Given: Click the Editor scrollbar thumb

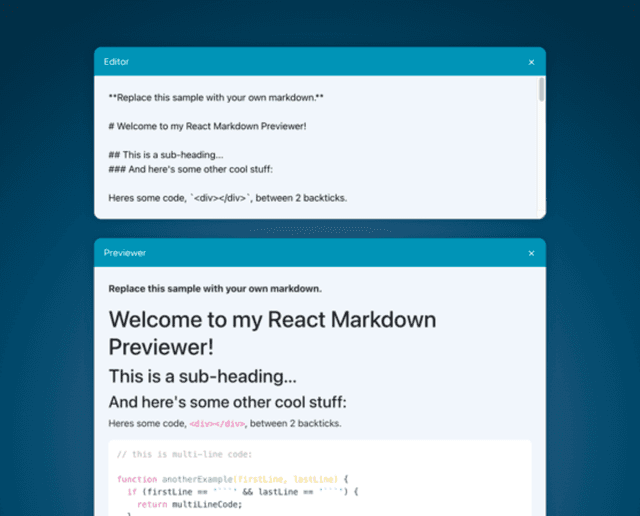Looking at the screenshot, I should (541, 89).
